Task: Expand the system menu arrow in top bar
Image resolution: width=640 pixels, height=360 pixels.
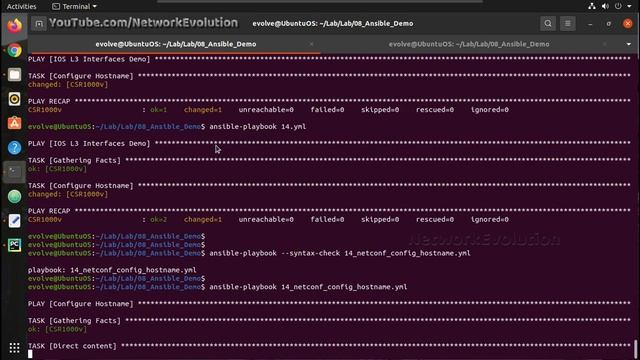Action: 629,6
